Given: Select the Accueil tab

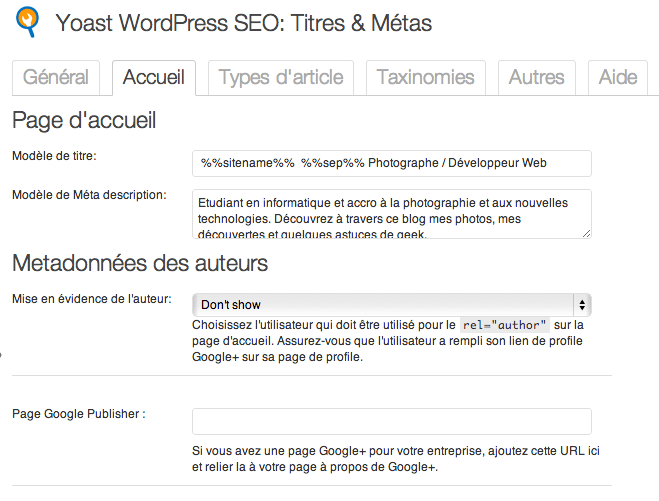Looking at the screenshot, I should (154, 78).
